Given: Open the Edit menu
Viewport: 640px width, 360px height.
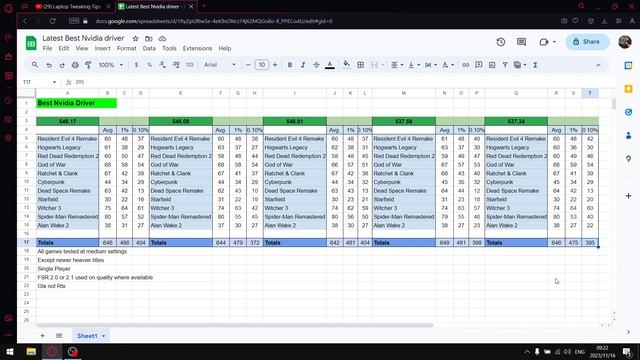Looking at the screenshot, I should coord(64,48).
